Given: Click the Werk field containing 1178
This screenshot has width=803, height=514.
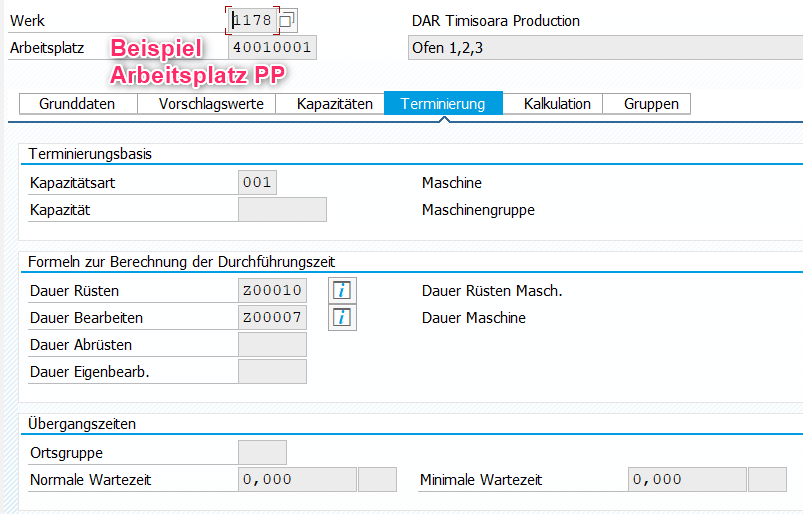Looking at the screenshot, I should tap(251, 20).
